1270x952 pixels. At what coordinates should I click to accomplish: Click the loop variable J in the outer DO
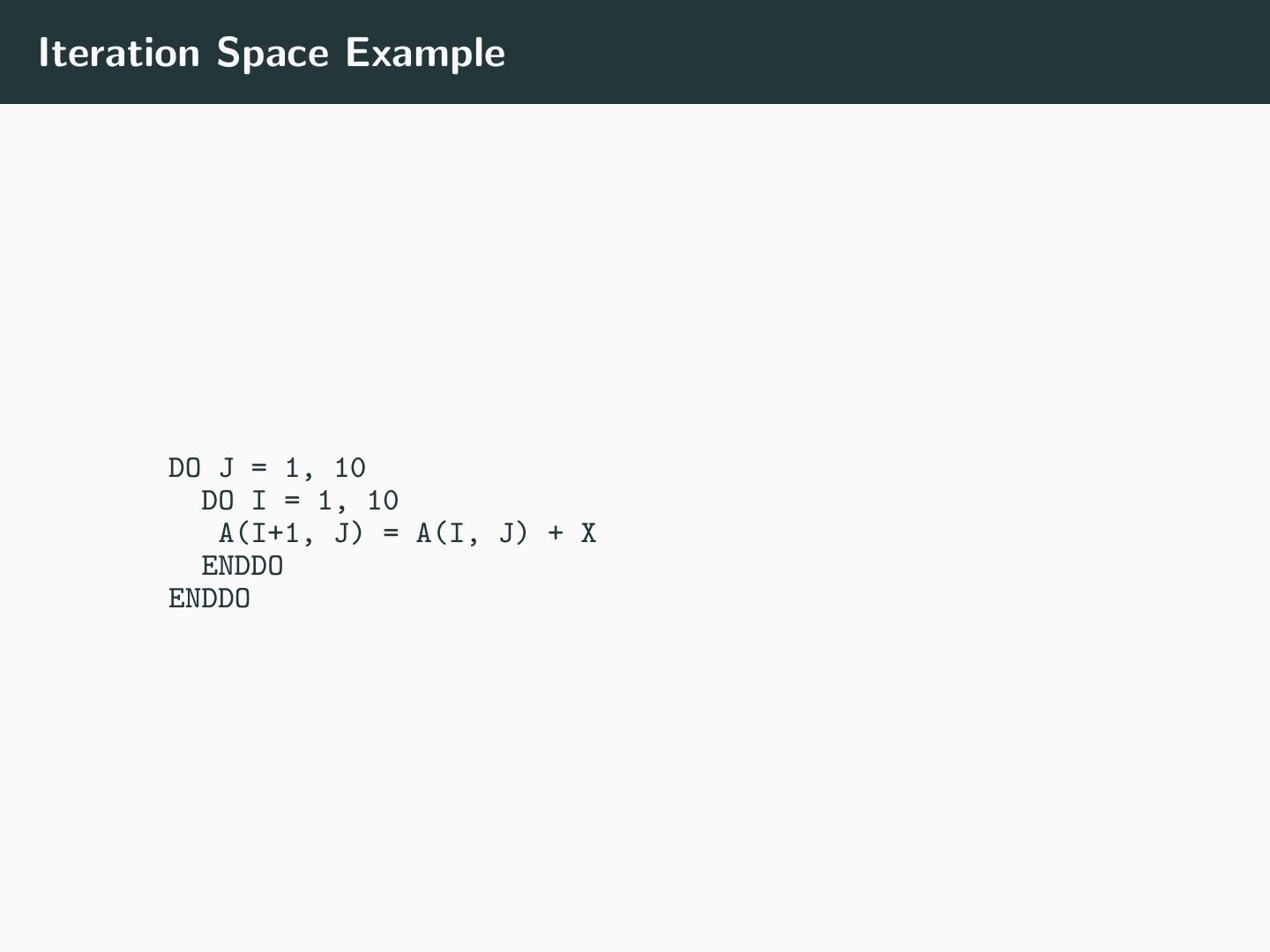pos(226,468)
